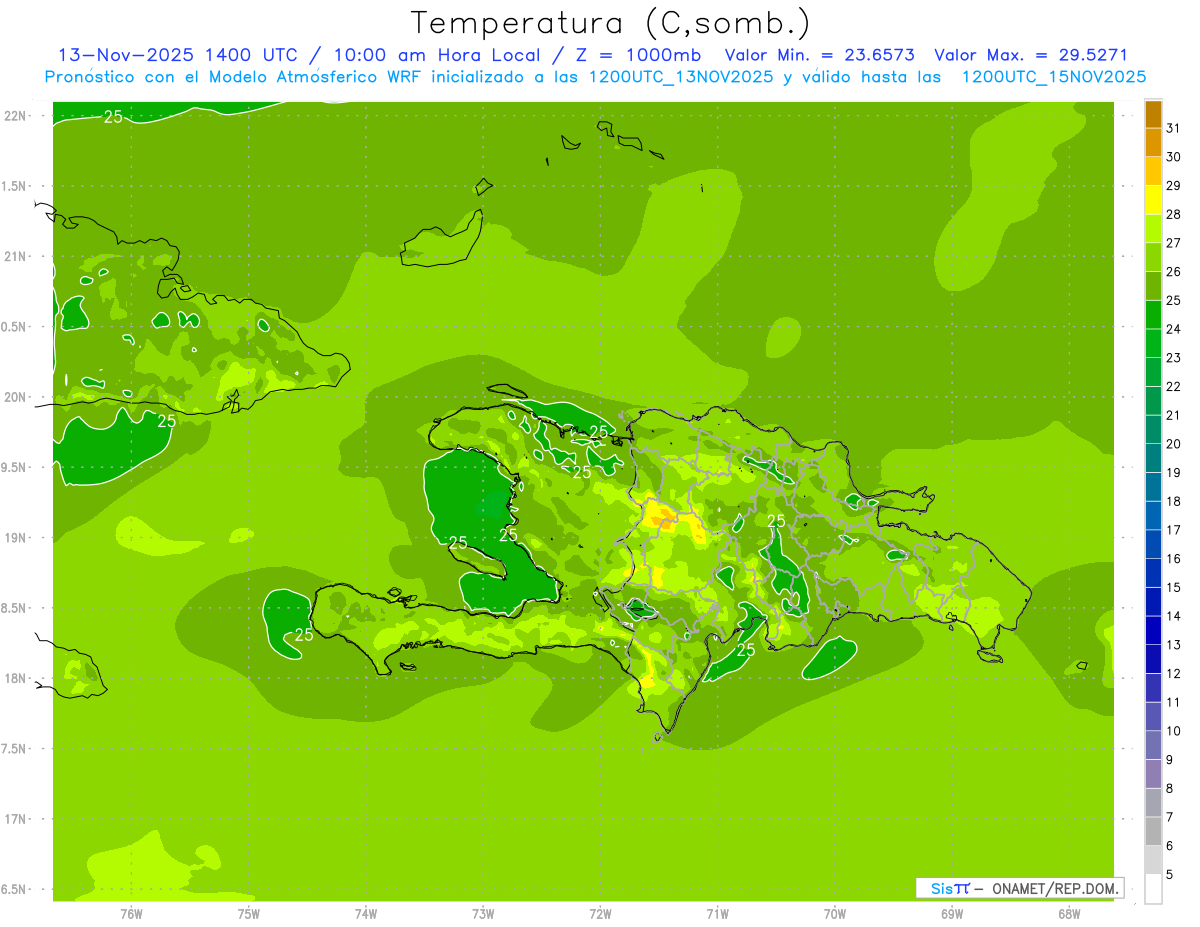Viewport: 1200px width, 927px height.
Task: Click the yellow hot spot in western Dominican Republic
Action: click(x=662, y=517)
